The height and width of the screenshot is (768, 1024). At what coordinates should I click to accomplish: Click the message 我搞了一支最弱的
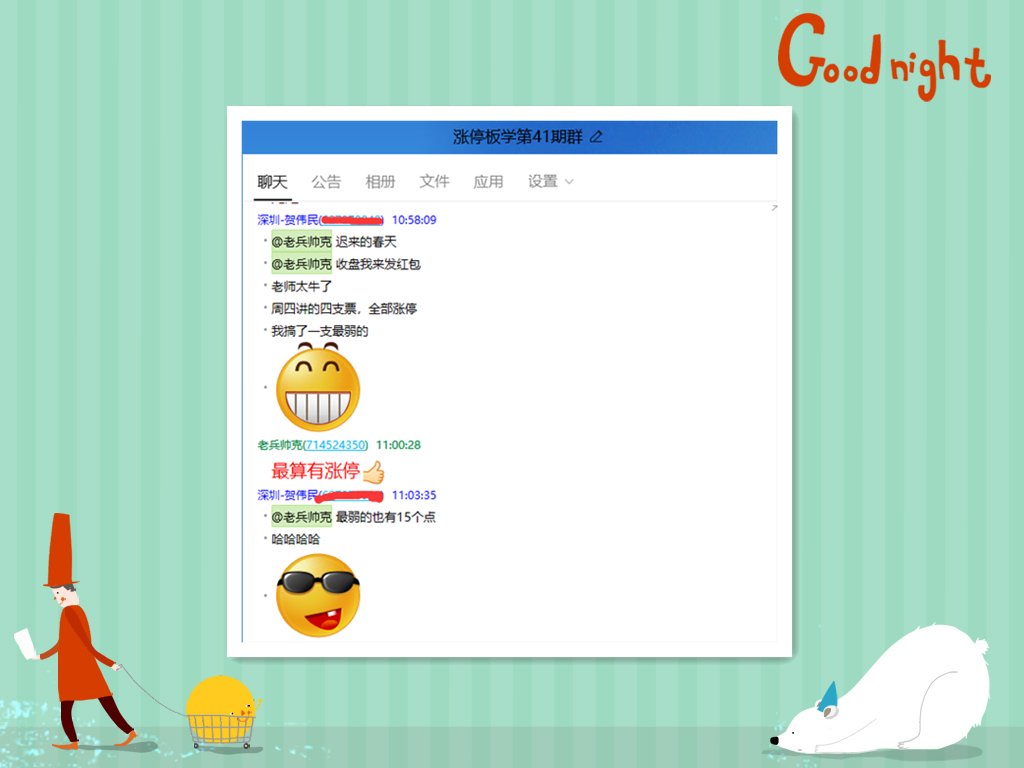point(319,331)
